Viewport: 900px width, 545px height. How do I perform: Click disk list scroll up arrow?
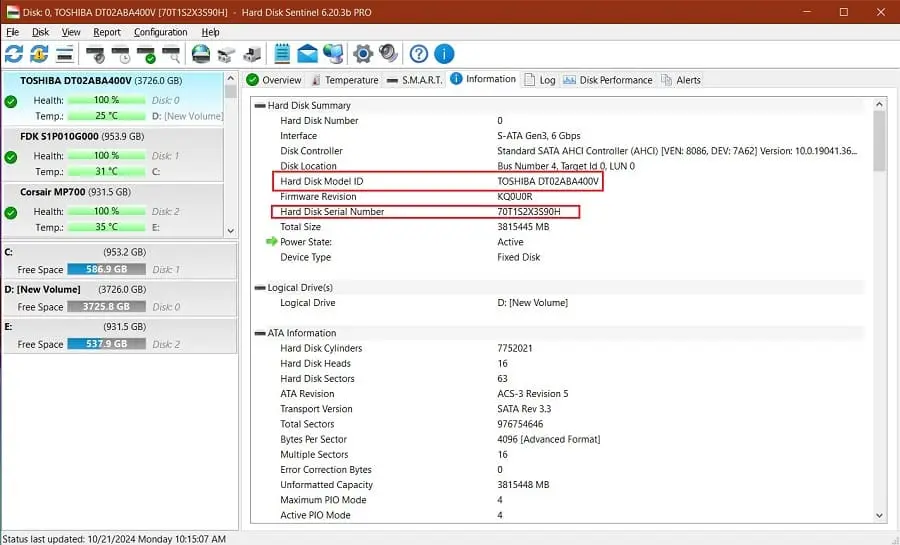[x=231, y=79]
